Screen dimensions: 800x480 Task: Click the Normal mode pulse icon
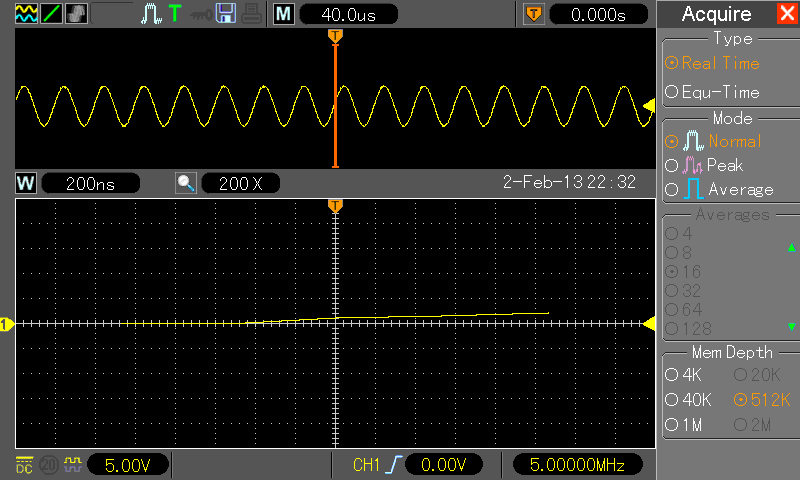tap(693, 140)
